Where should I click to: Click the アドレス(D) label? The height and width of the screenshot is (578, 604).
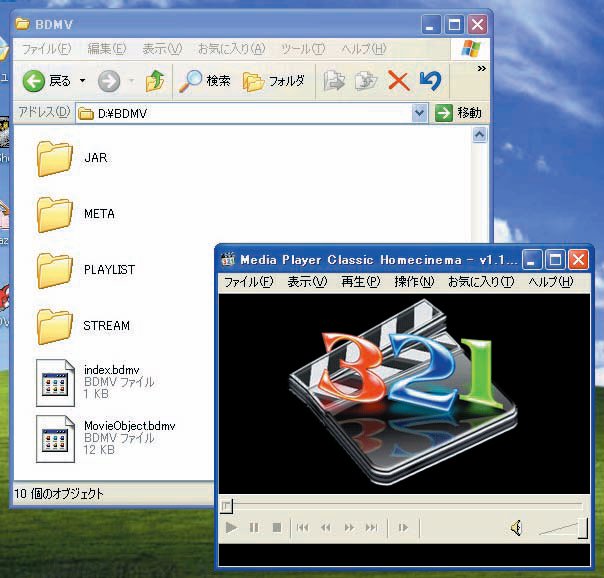(x=44, y=112)
